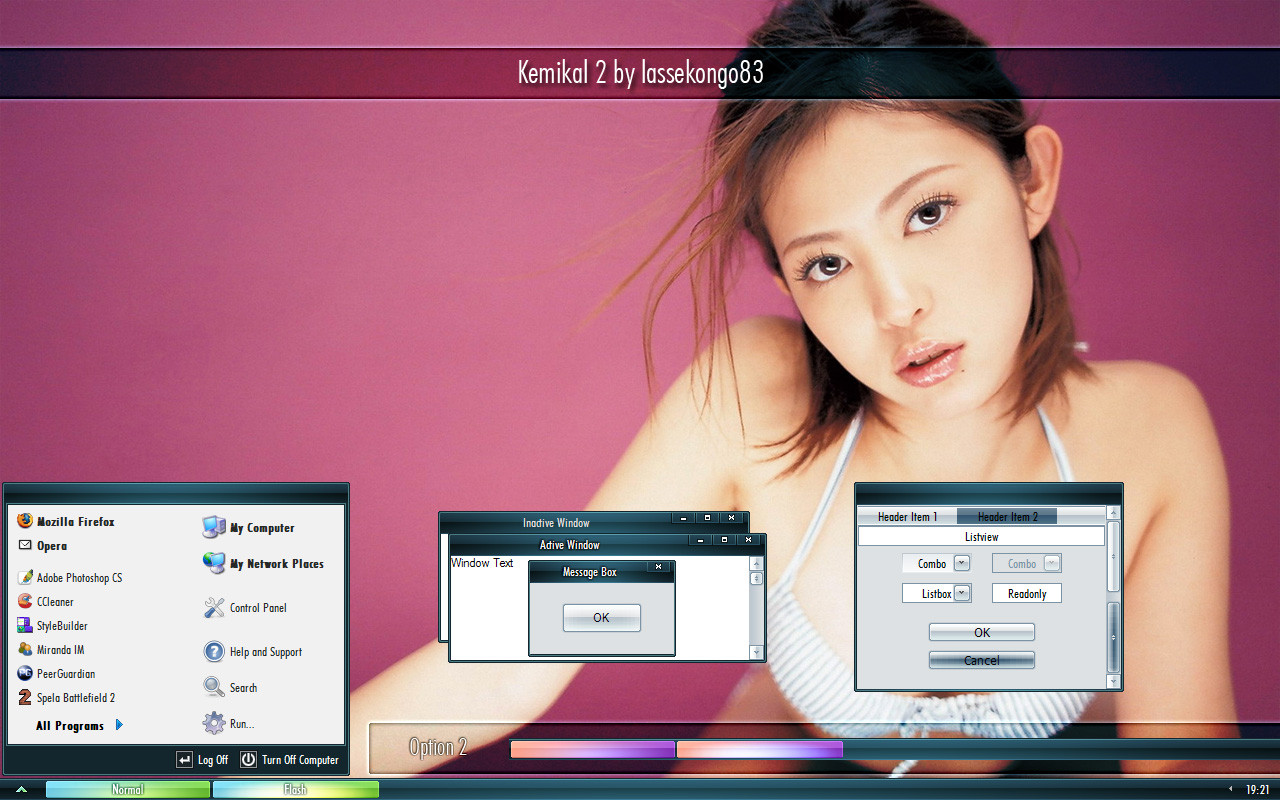This screenshot has width=1280, height=800.
Task: Click Log Off
Action: [202, 760]
